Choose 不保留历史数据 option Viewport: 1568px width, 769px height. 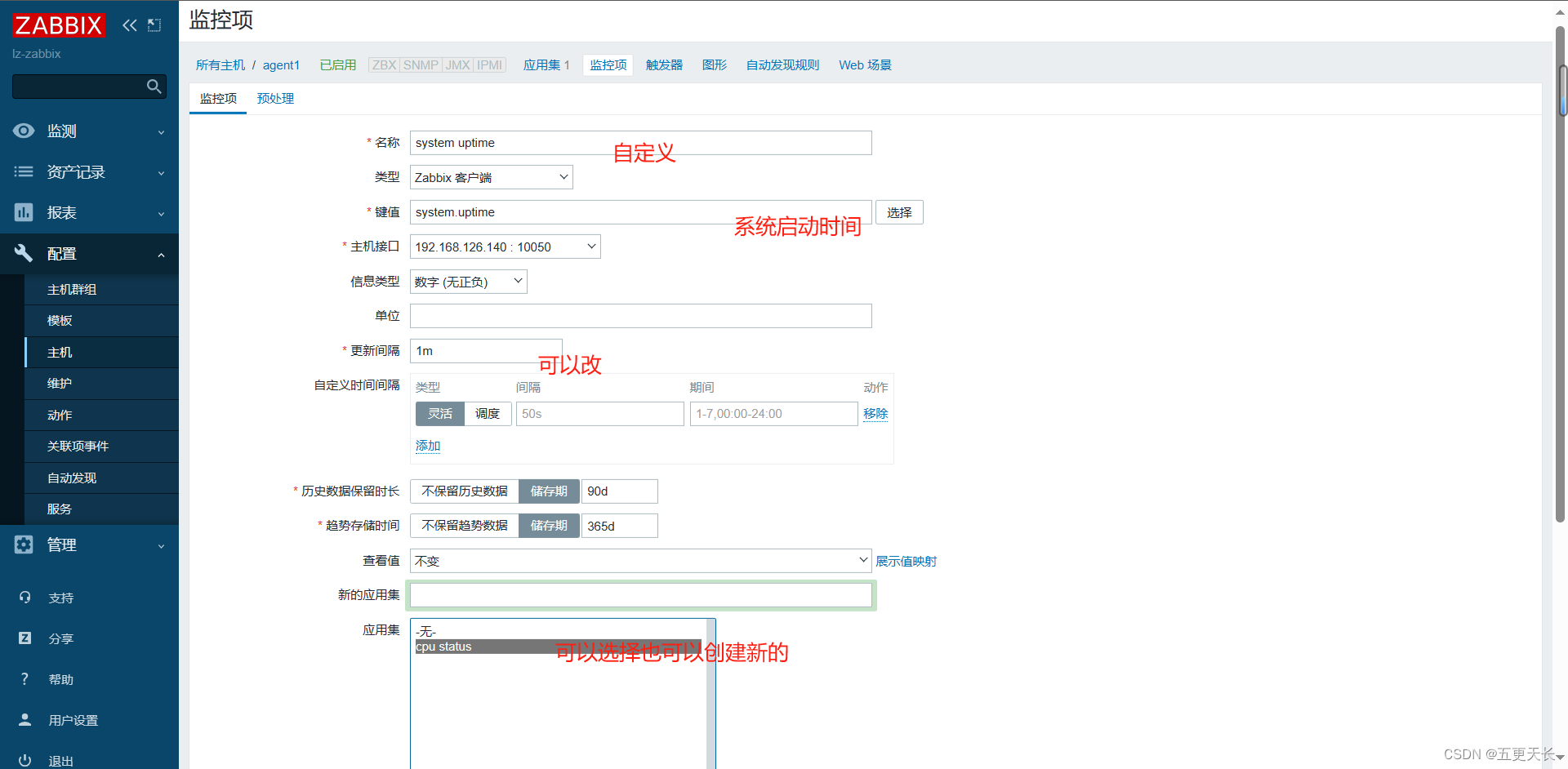point(465,491)
